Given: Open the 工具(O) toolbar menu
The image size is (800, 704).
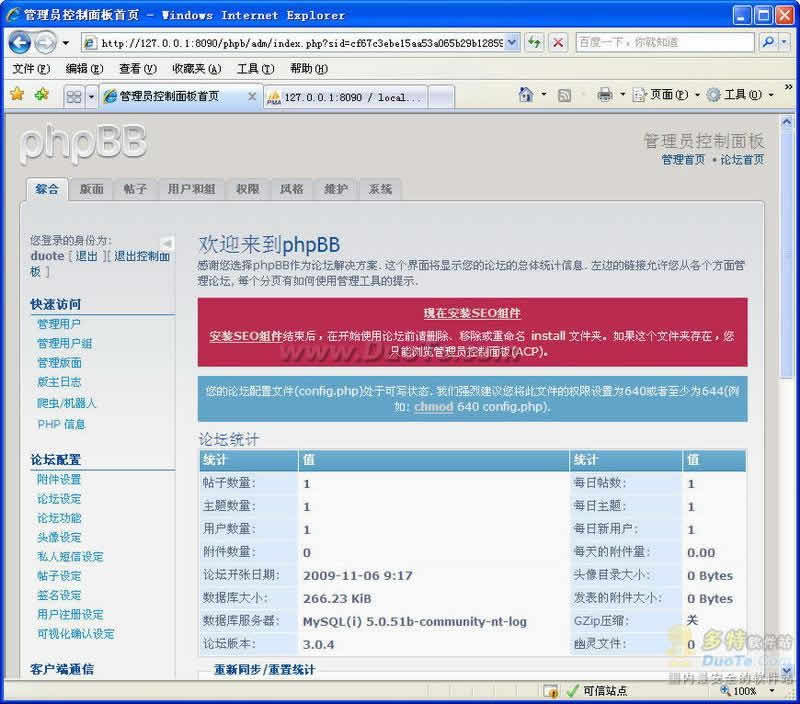Looking at the screenshot, I should click(739, 94).
